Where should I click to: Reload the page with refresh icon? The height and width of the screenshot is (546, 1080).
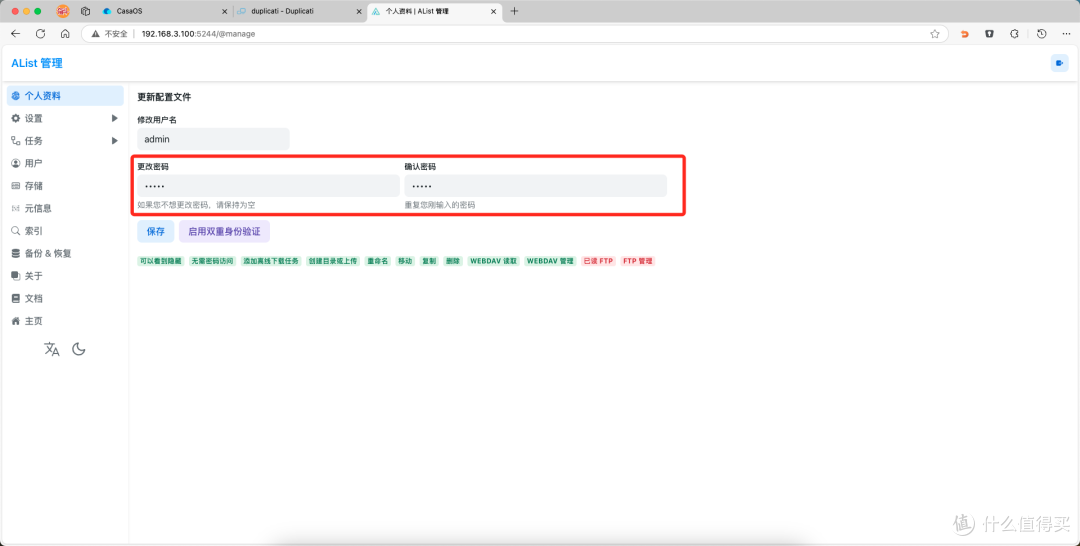click(x=41, y=34)
